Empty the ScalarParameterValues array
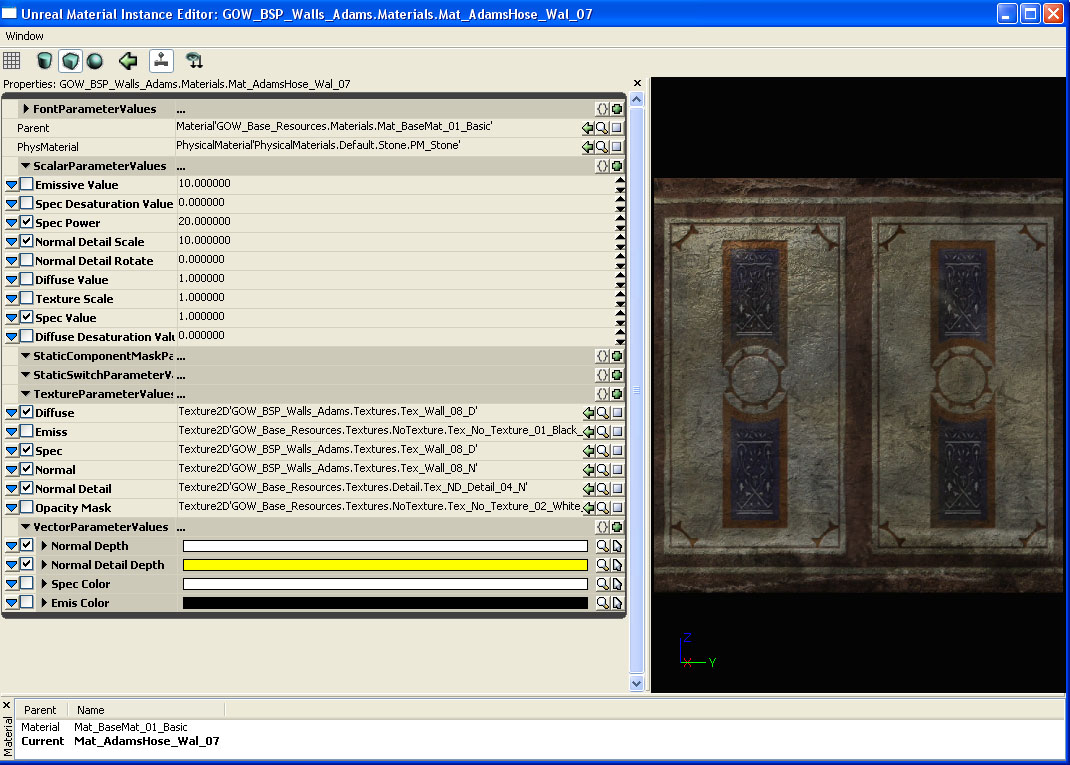 (x=602, y=166)
